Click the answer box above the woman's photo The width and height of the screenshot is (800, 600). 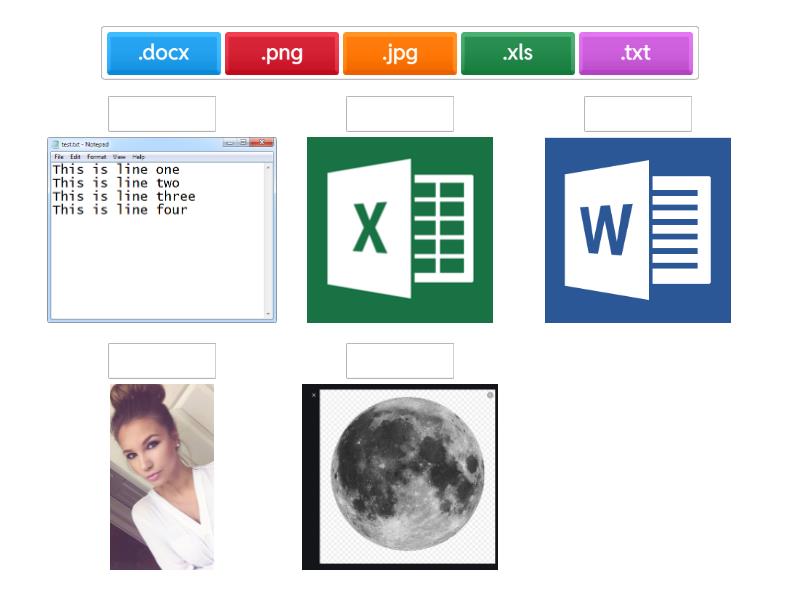[162, 361]
